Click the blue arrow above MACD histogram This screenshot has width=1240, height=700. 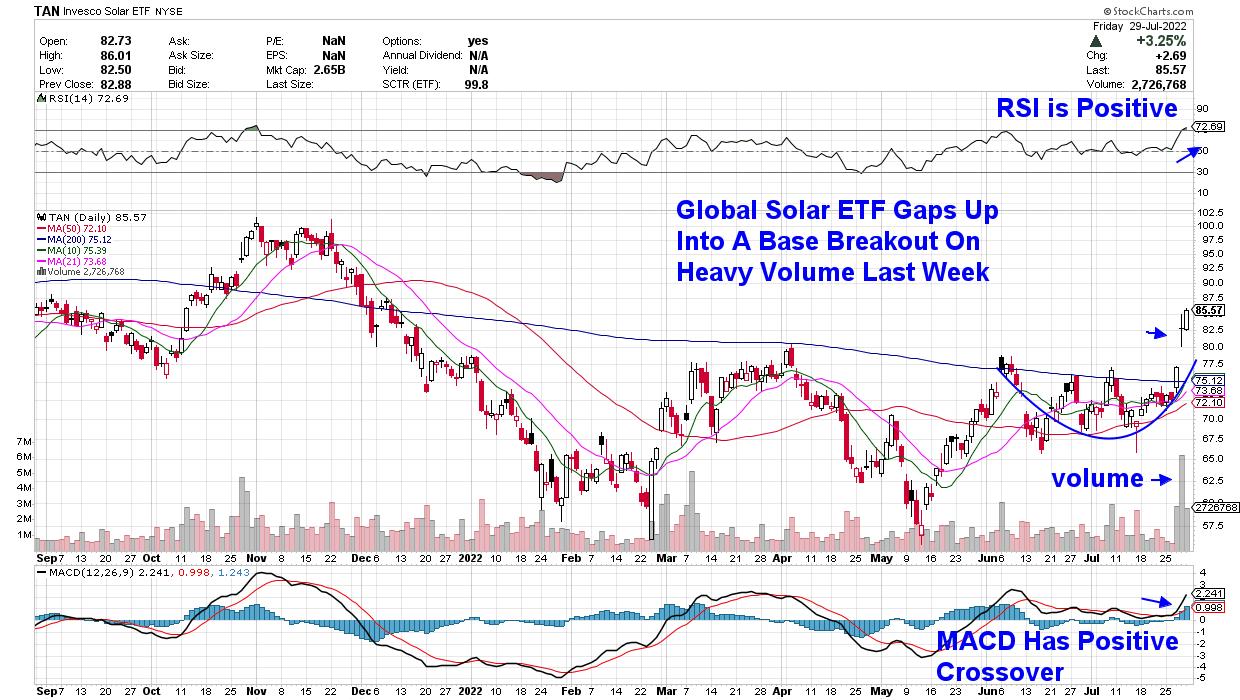(1158, 602)
